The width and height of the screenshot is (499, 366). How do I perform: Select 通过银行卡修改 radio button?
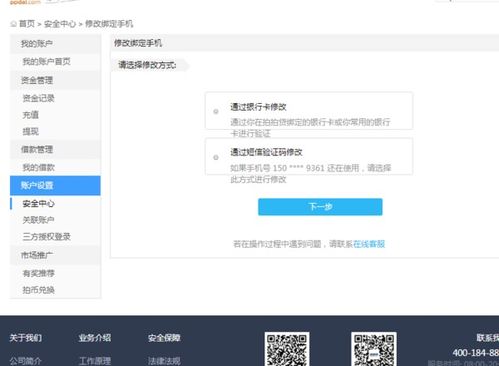point(216,111)
